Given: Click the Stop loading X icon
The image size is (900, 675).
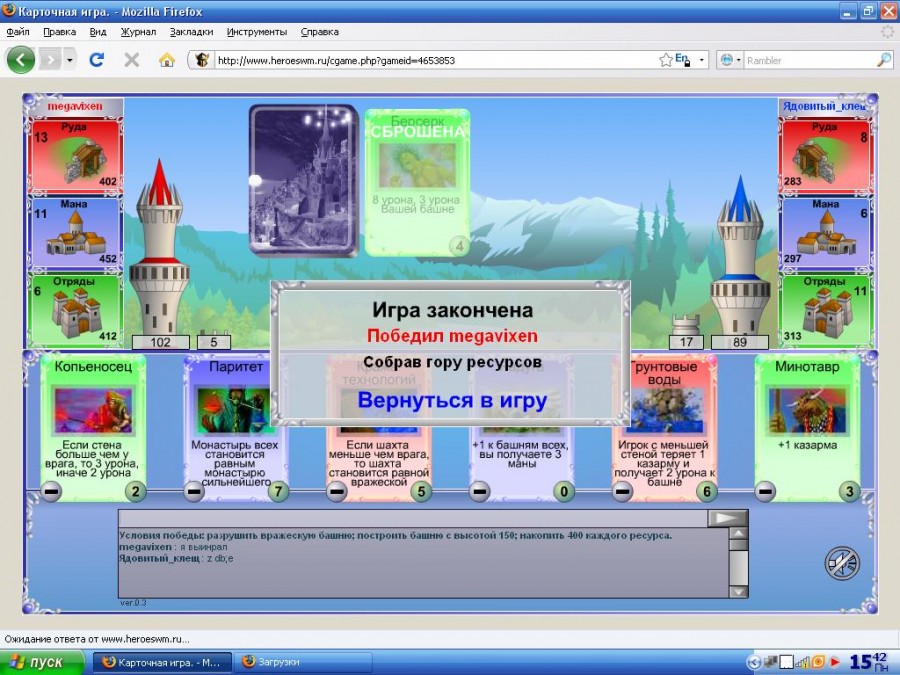Looking at the screenshot, I should 131,60.
